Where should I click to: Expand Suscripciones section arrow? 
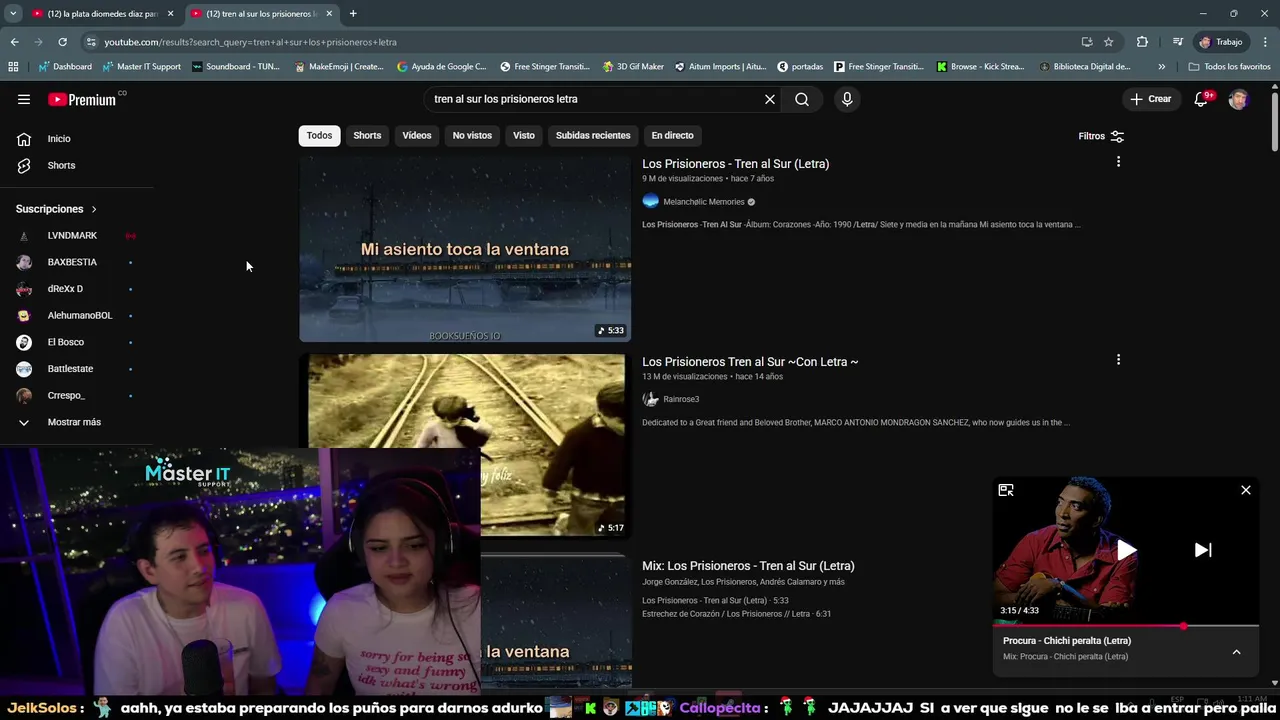click(94, 209)
